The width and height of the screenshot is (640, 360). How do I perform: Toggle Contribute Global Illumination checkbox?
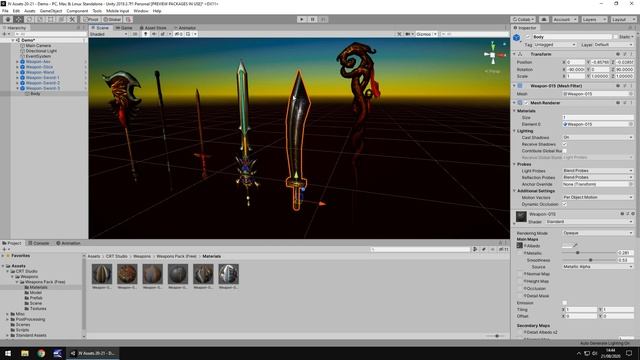[x=564, y=151]
